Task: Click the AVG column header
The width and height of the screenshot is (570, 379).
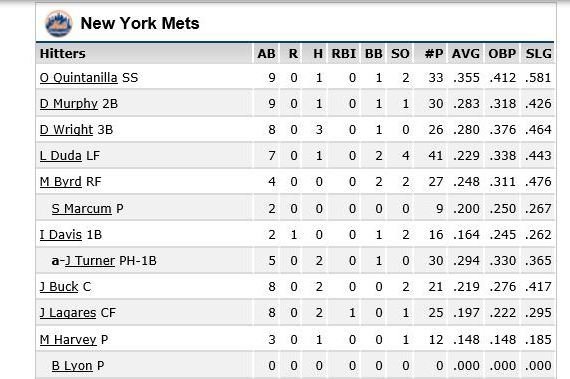Action: coord(466,54)
